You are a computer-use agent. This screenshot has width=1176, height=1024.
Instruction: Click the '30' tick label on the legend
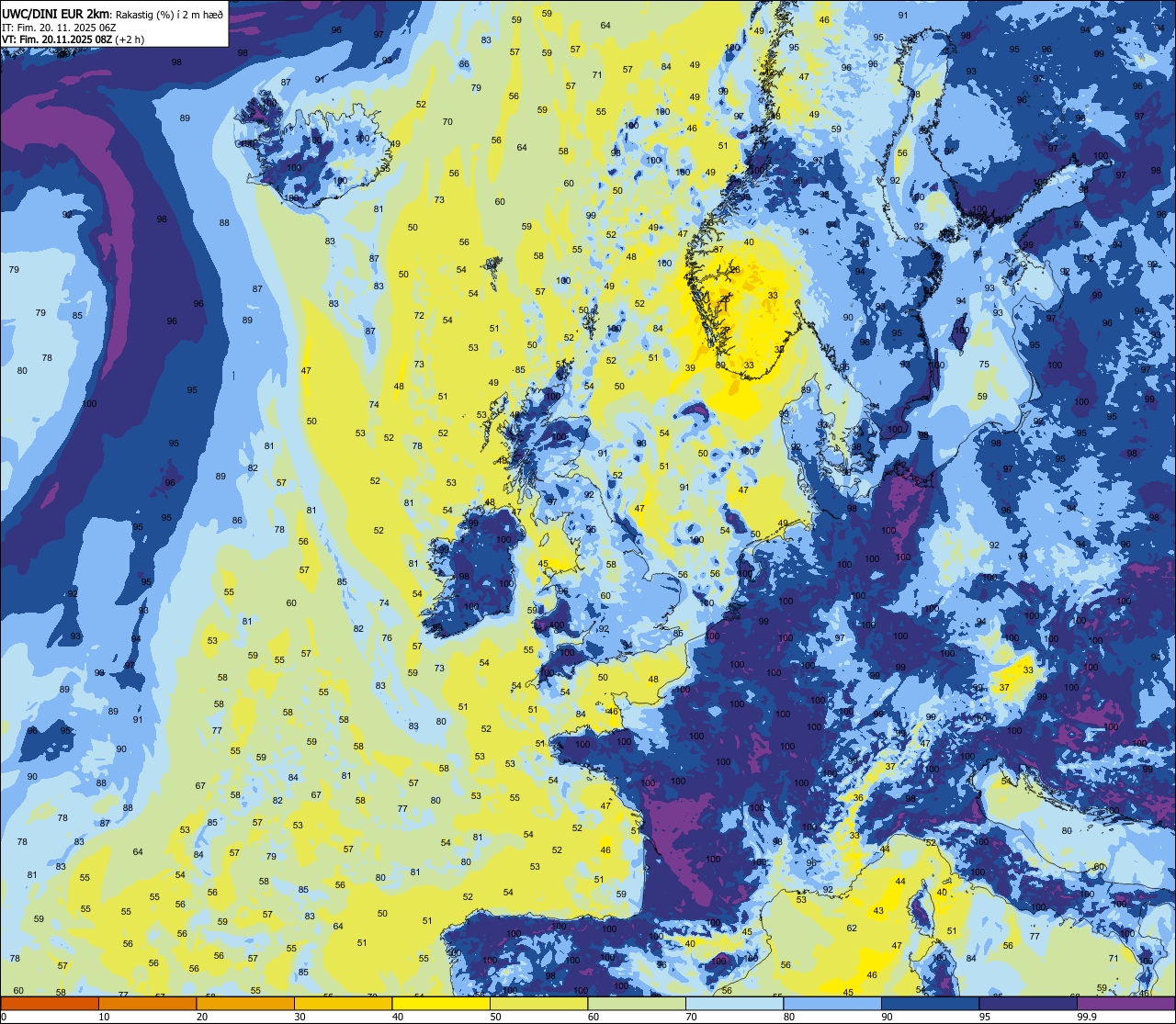pyautogui.click(x=300, y=1017)
